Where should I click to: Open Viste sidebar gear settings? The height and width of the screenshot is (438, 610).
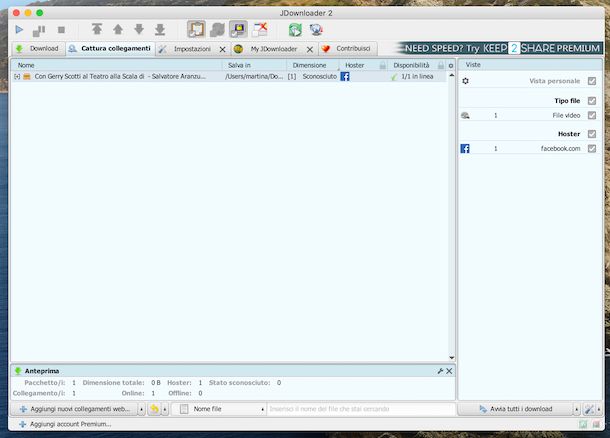pos(465,81)
